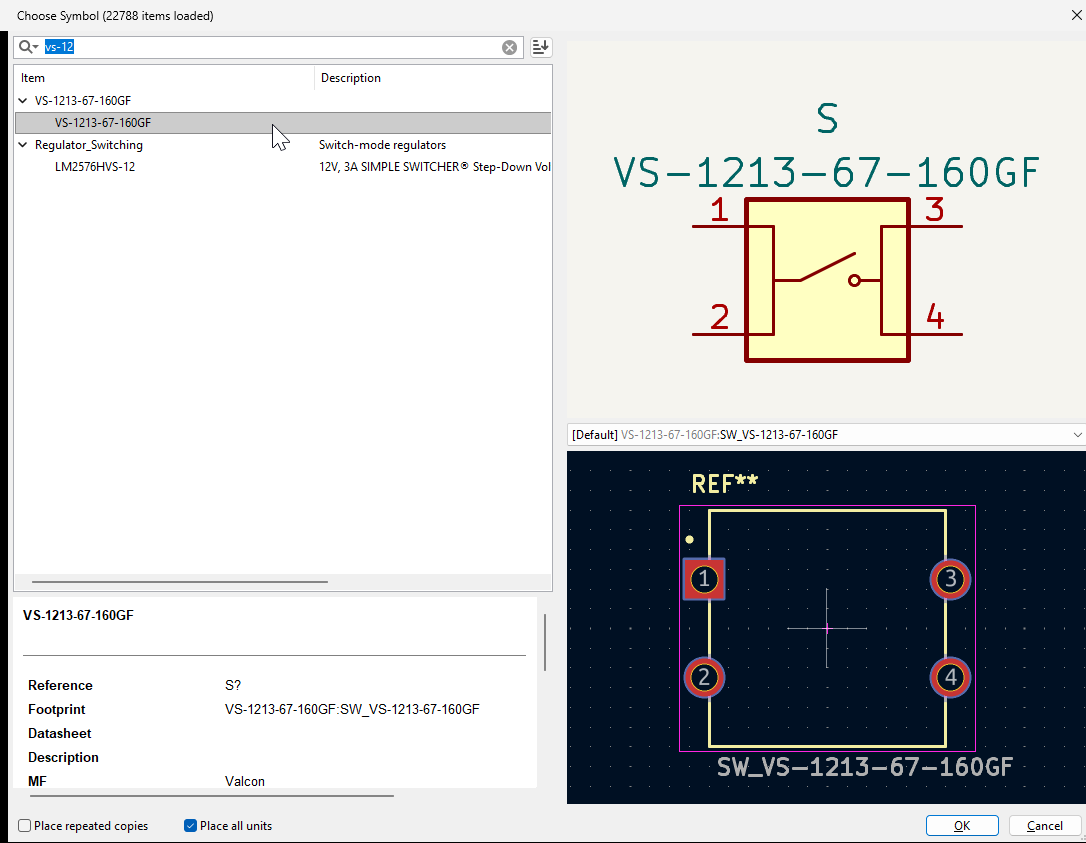Open the sort order options button
1086x843 pixels.
tap(540, 47)
